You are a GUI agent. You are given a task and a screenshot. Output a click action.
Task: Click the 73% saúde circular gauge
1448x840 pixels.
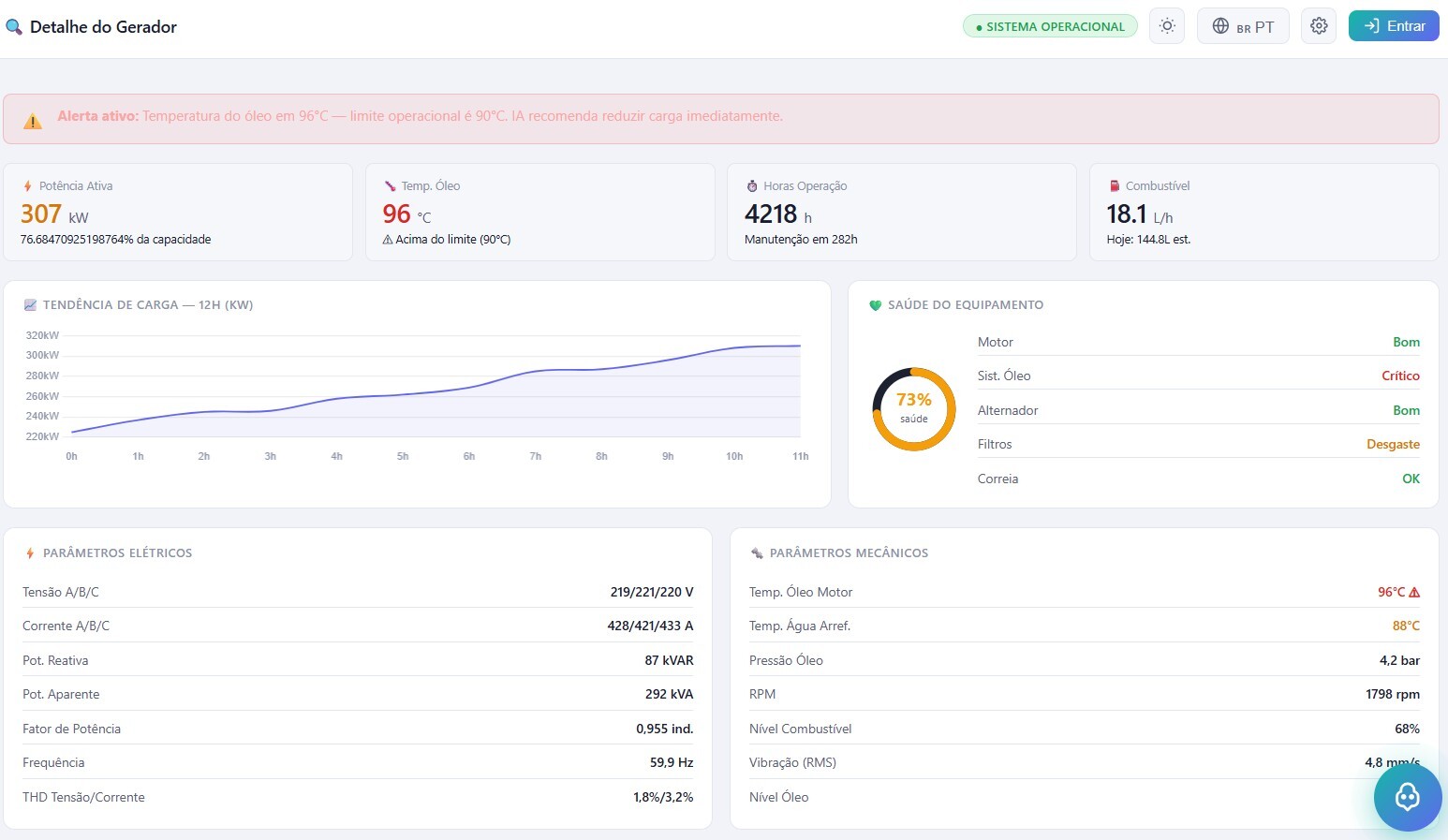(x=914, y=409)
